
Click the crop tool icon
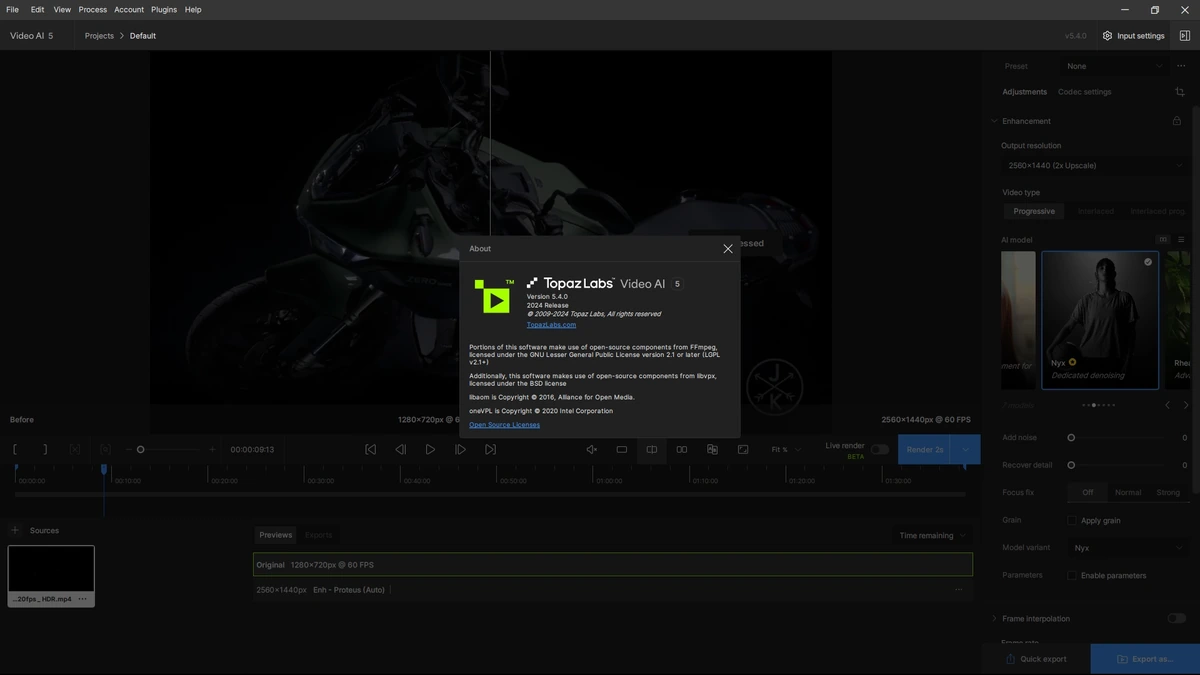1180,92
